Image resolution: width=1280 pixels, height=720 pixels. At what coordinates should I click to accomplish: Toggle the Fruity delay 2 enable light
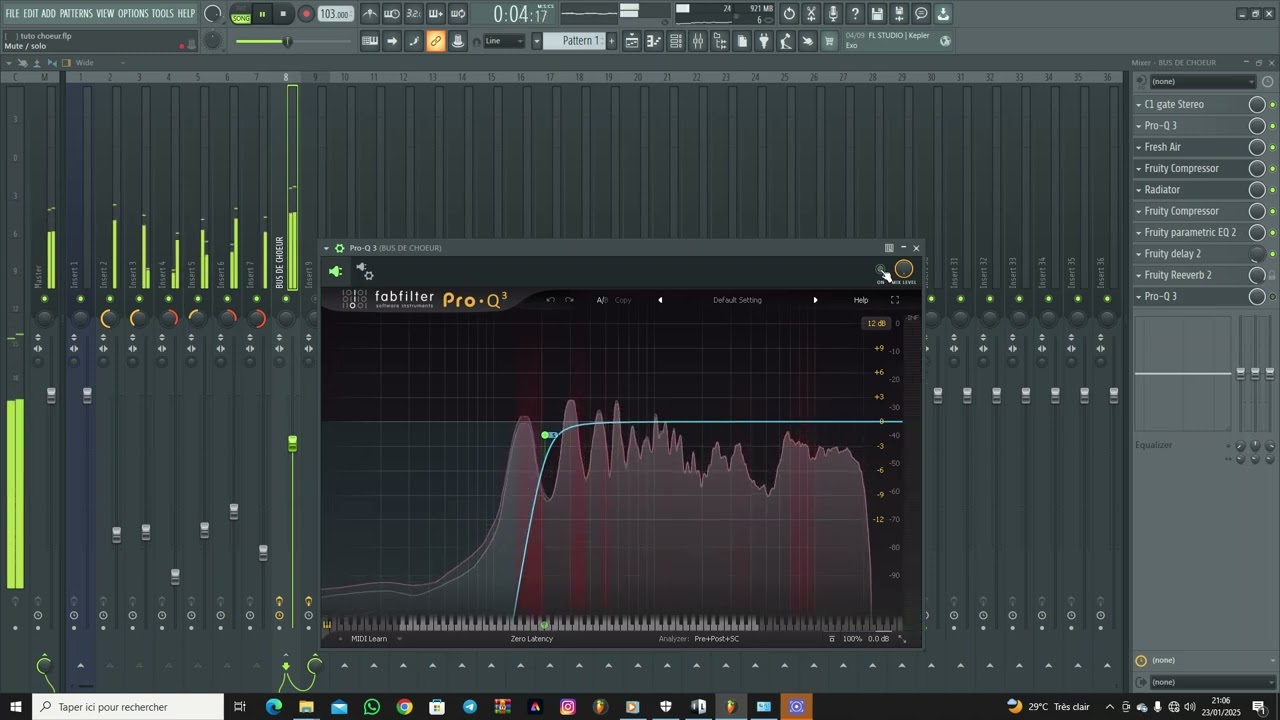1272,254
